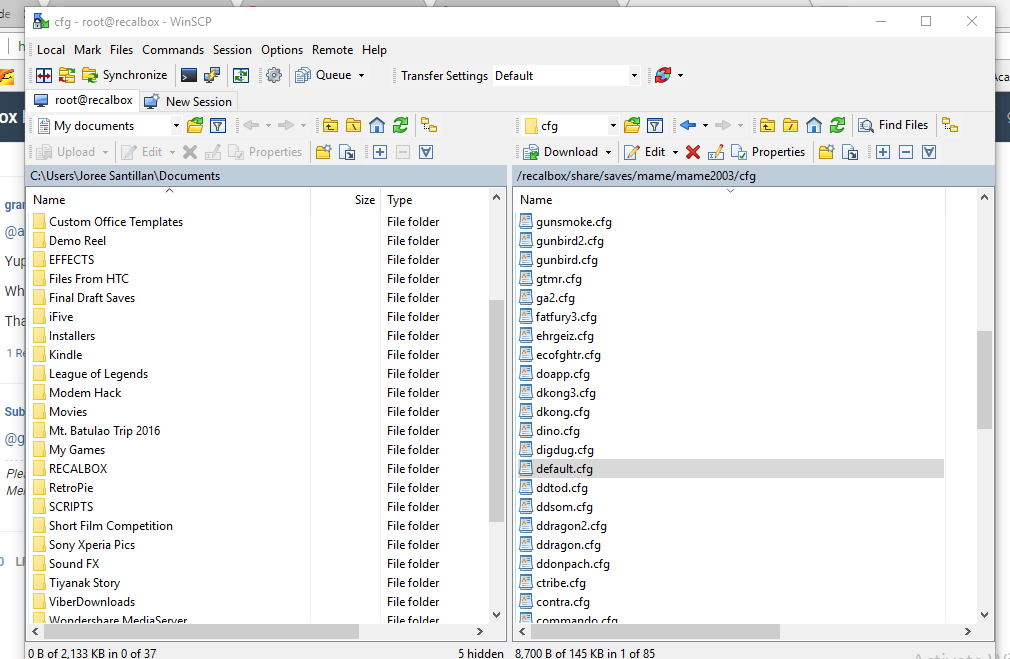The height and width of the screenshot is (659, 1010).
Task: Refresh the remote panel file list
Action: 837,126
